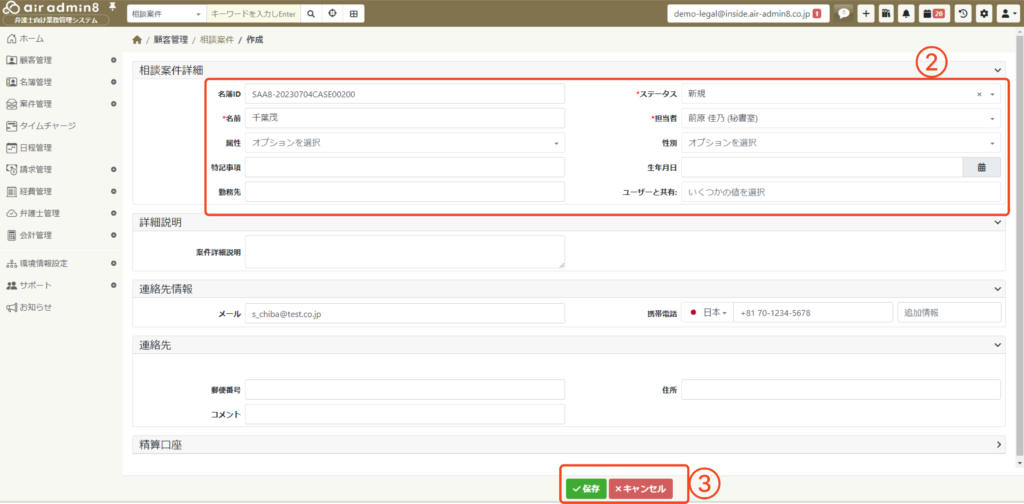This screenshot has width=1024, height=504.
Task: Expand the 精算口座 section
Action: 999,443
